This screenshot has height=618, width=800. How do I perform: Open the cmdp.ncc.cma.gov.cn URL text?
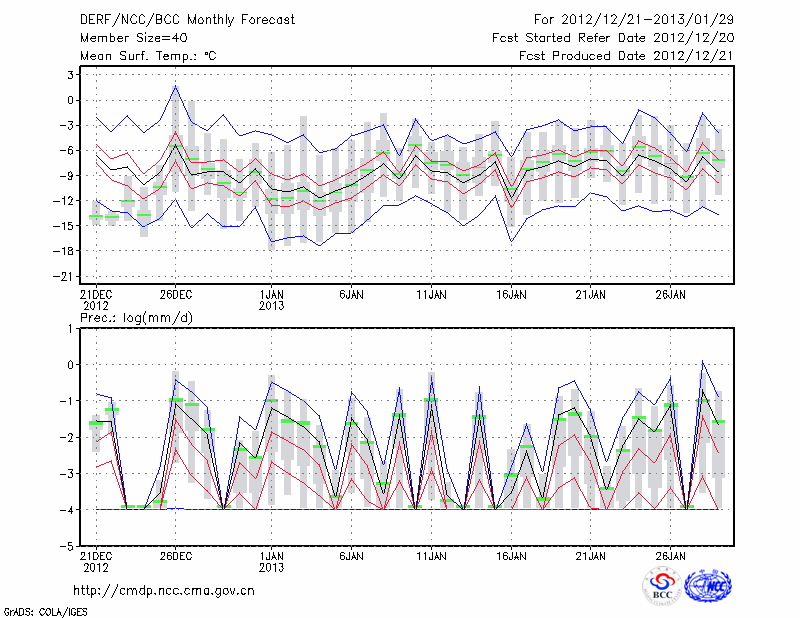[164, 590]
